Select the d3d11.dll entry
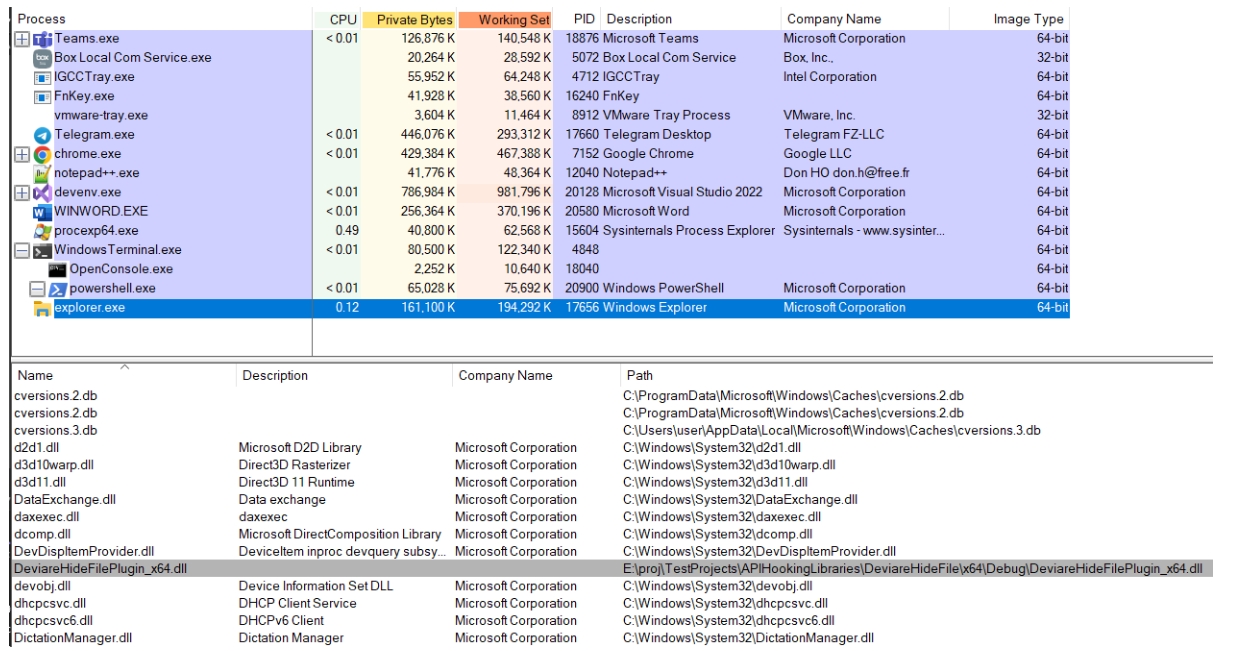This screenshot has width=1238, height=651. [39, 482]
